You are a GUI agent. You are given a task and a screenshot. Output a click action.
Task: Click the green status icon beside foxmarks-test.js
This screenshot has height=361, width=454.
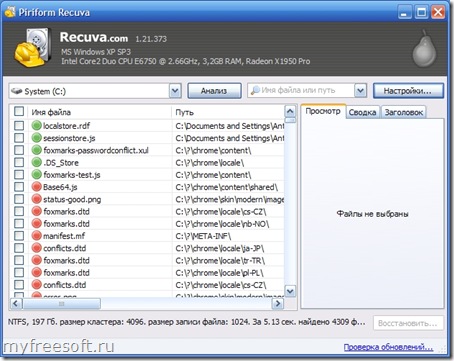pyautogui.click(x=36, y=174)
